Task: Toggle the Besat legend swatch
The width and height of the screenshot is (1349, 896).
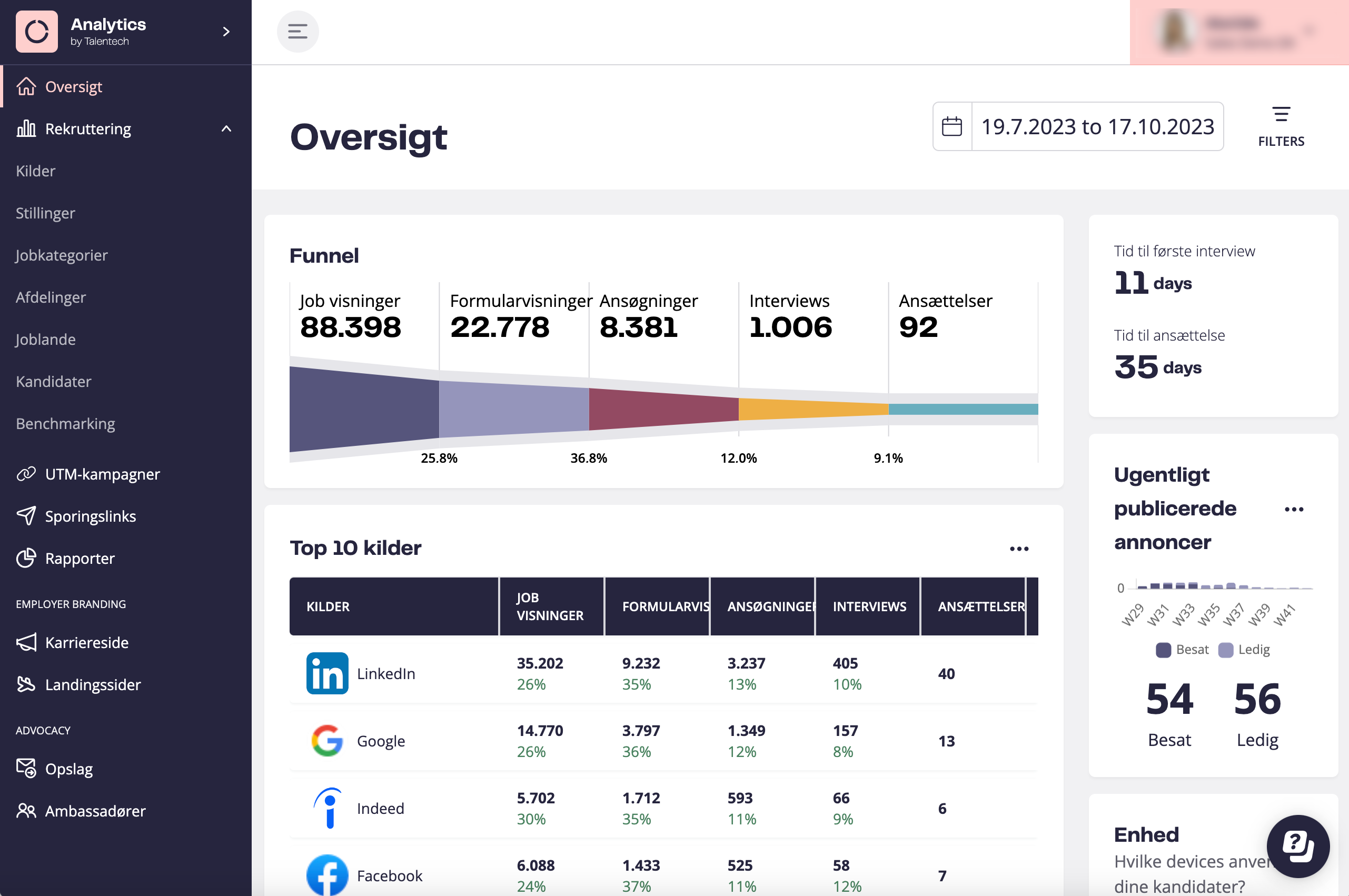Action: point(1163,650)
